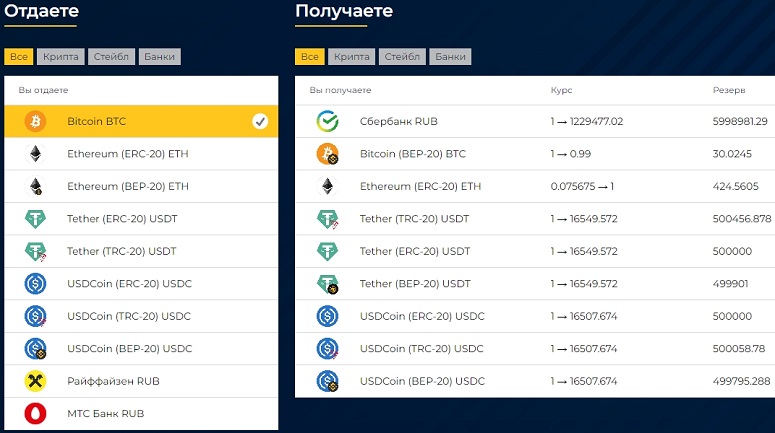Screen dimensions: 775x433
Task: Select USDCoin (ERC-20) USDC in receive list
Action: pyautogui.click(x=535, y=316)
